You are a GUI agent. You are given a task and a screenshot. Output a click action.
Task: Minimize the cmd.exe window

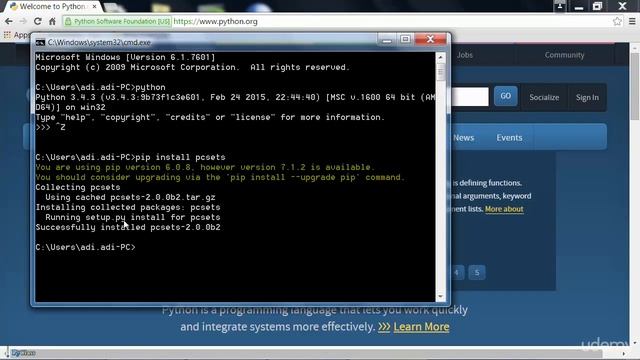click(387, 39)
